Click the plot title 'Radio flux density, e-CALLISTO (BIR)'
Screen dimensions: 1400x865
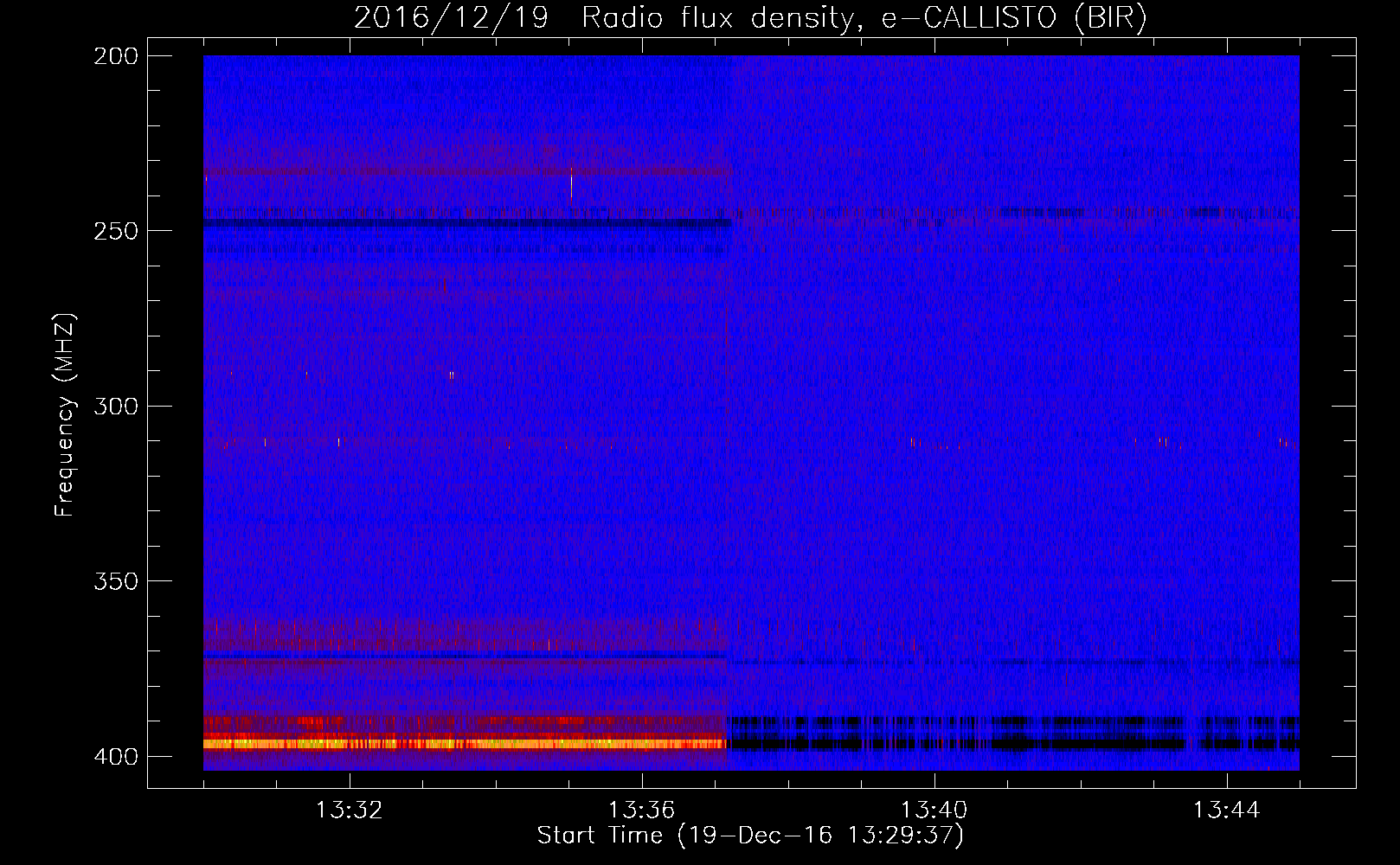[864, 17]
